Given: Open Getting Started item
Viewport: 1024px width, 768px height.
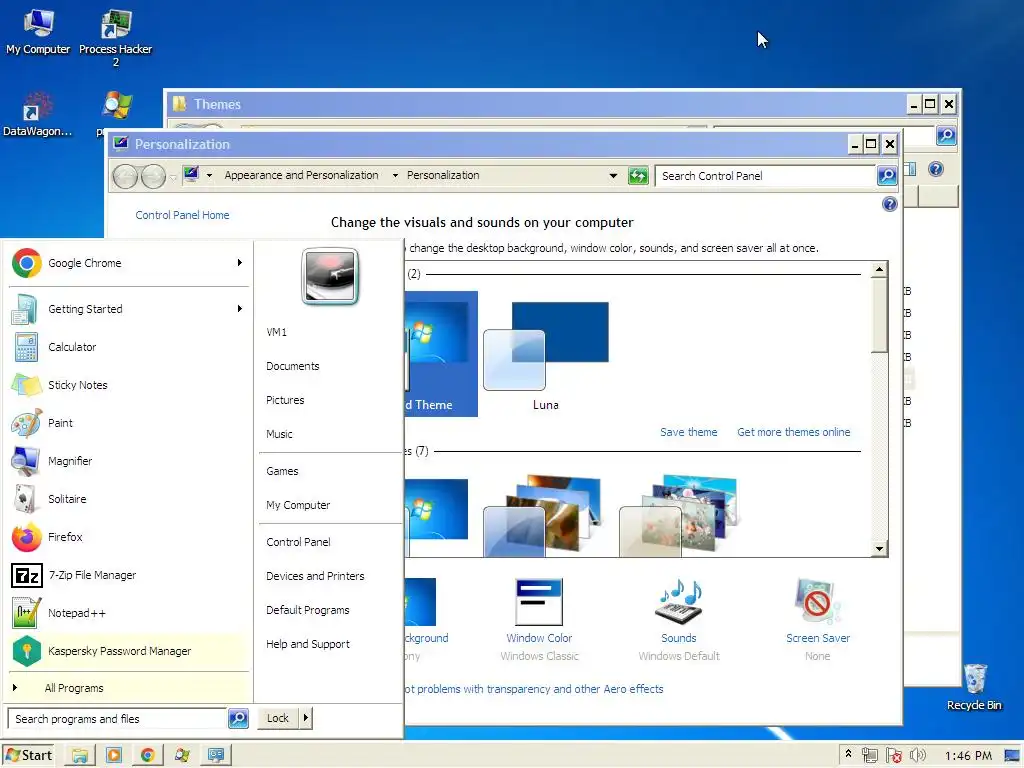Looking at the screenshot, I should pyautogui.click(x=128, y=309).
